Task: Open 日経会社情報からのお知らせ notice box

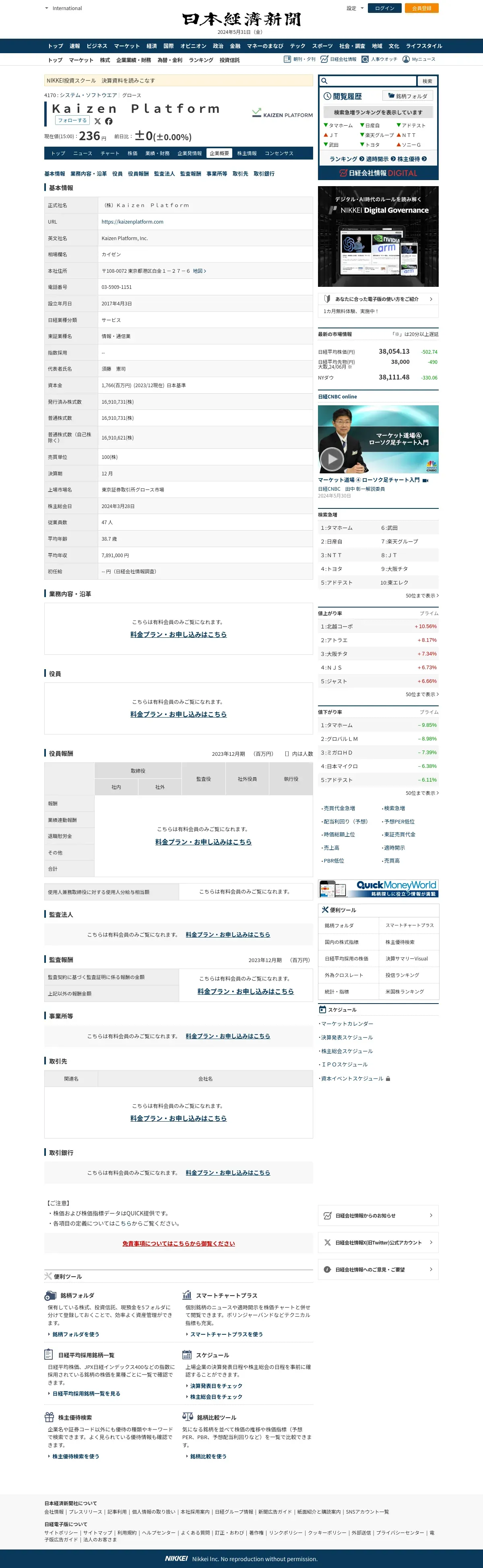Action: click(378, 1215)
